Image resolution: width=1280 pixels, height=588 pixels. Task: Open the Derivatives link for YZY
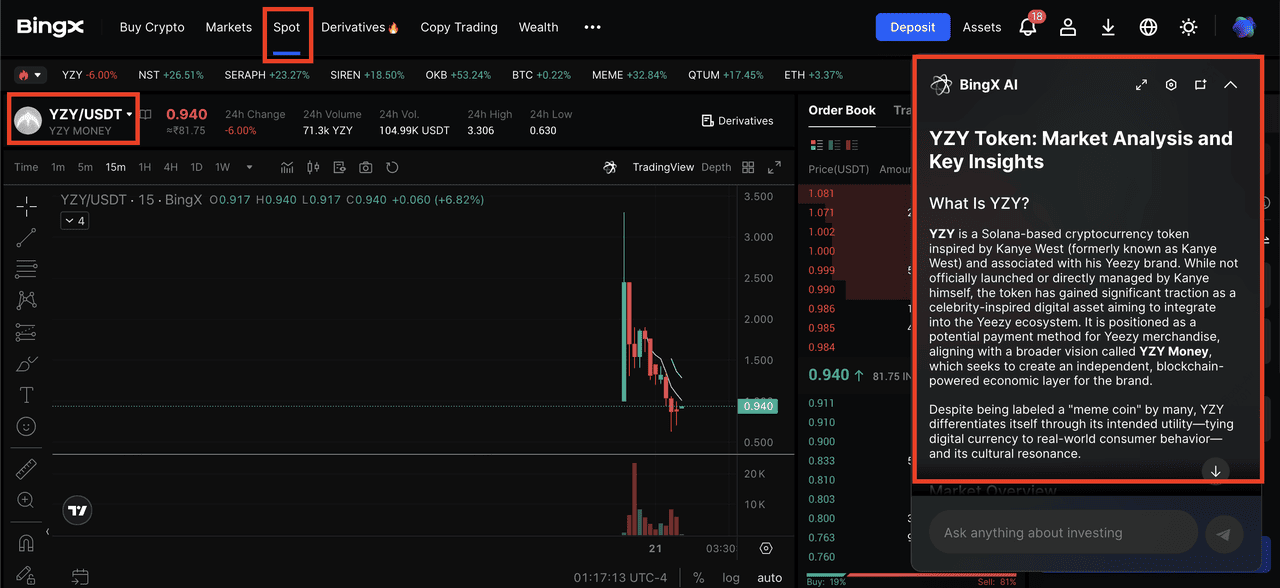[737, 121]
